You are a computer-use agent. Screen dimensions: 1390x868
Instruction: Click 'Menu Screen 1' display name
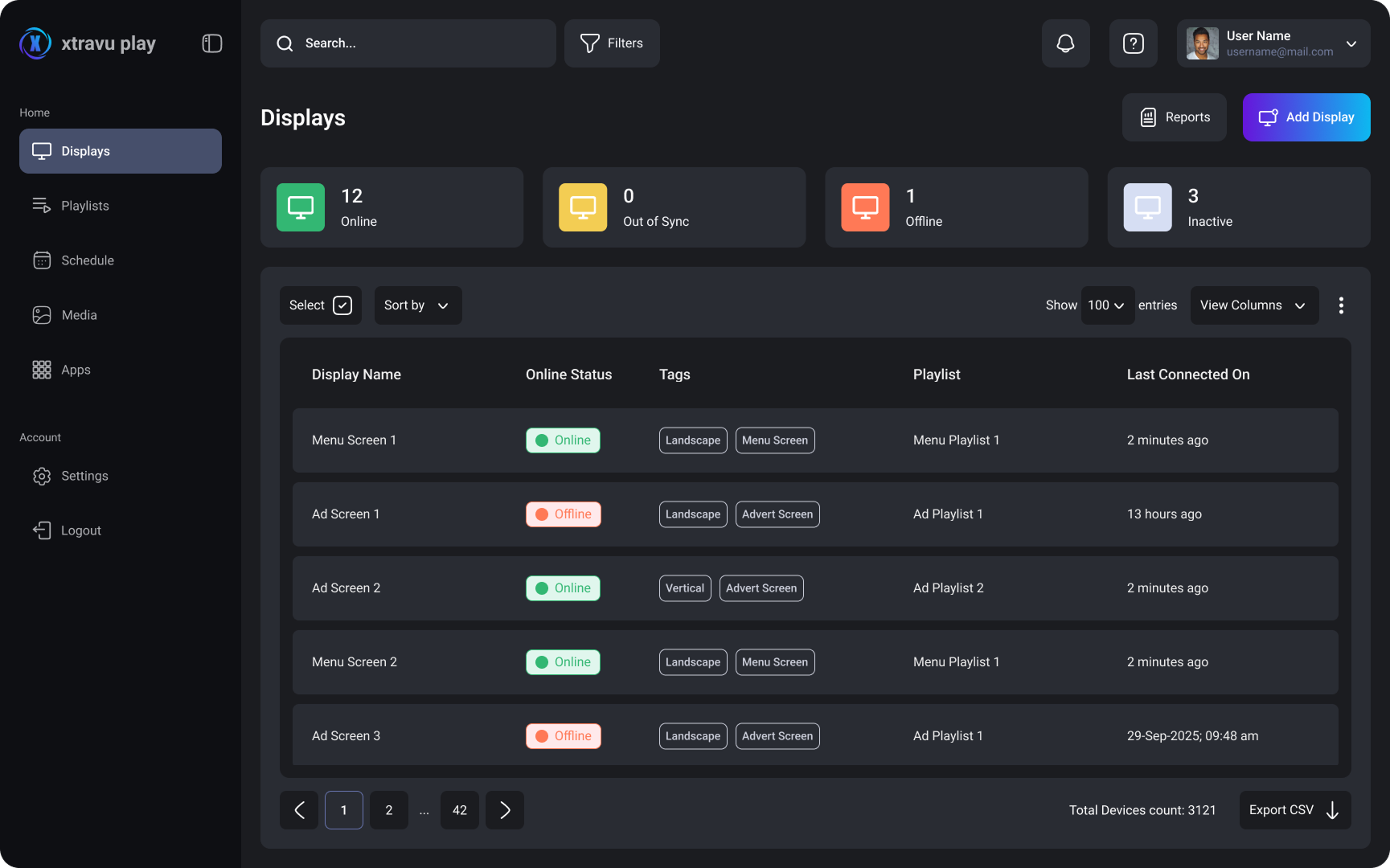tap(354, 440)
